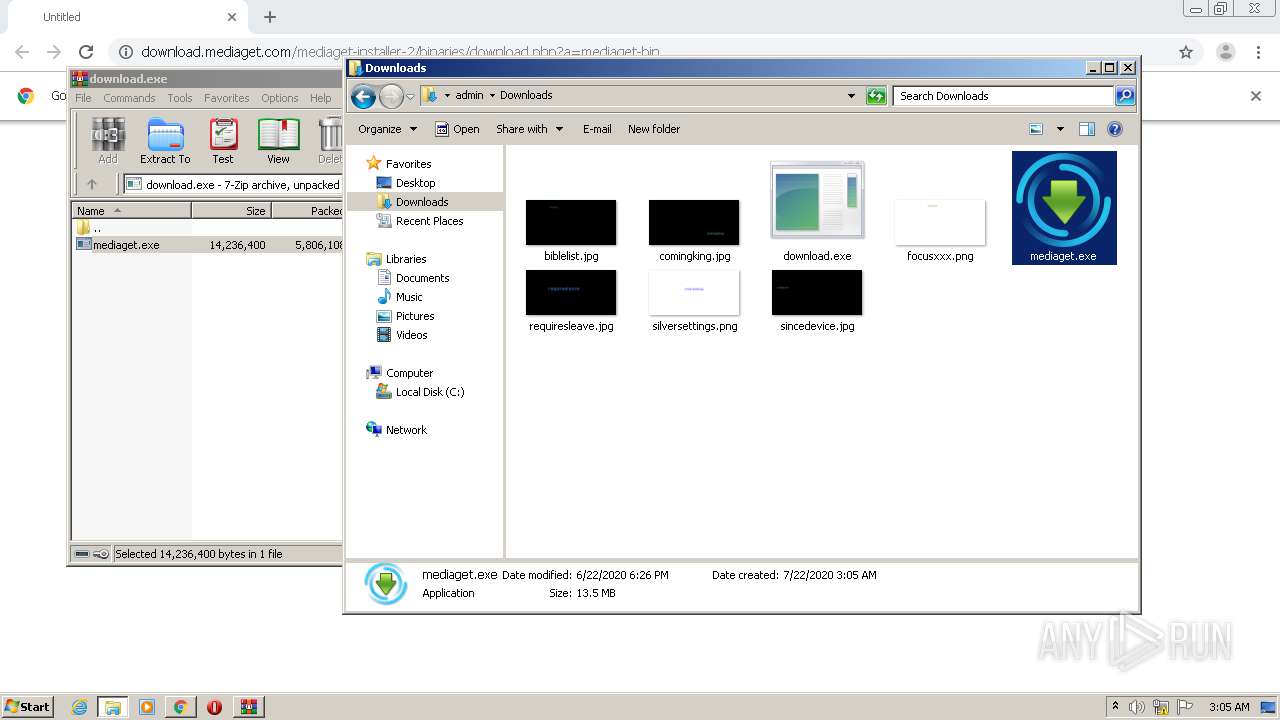Select Desktop in navigation pane
Viewport: 1280px width, 720px height.
click(406, 183)
